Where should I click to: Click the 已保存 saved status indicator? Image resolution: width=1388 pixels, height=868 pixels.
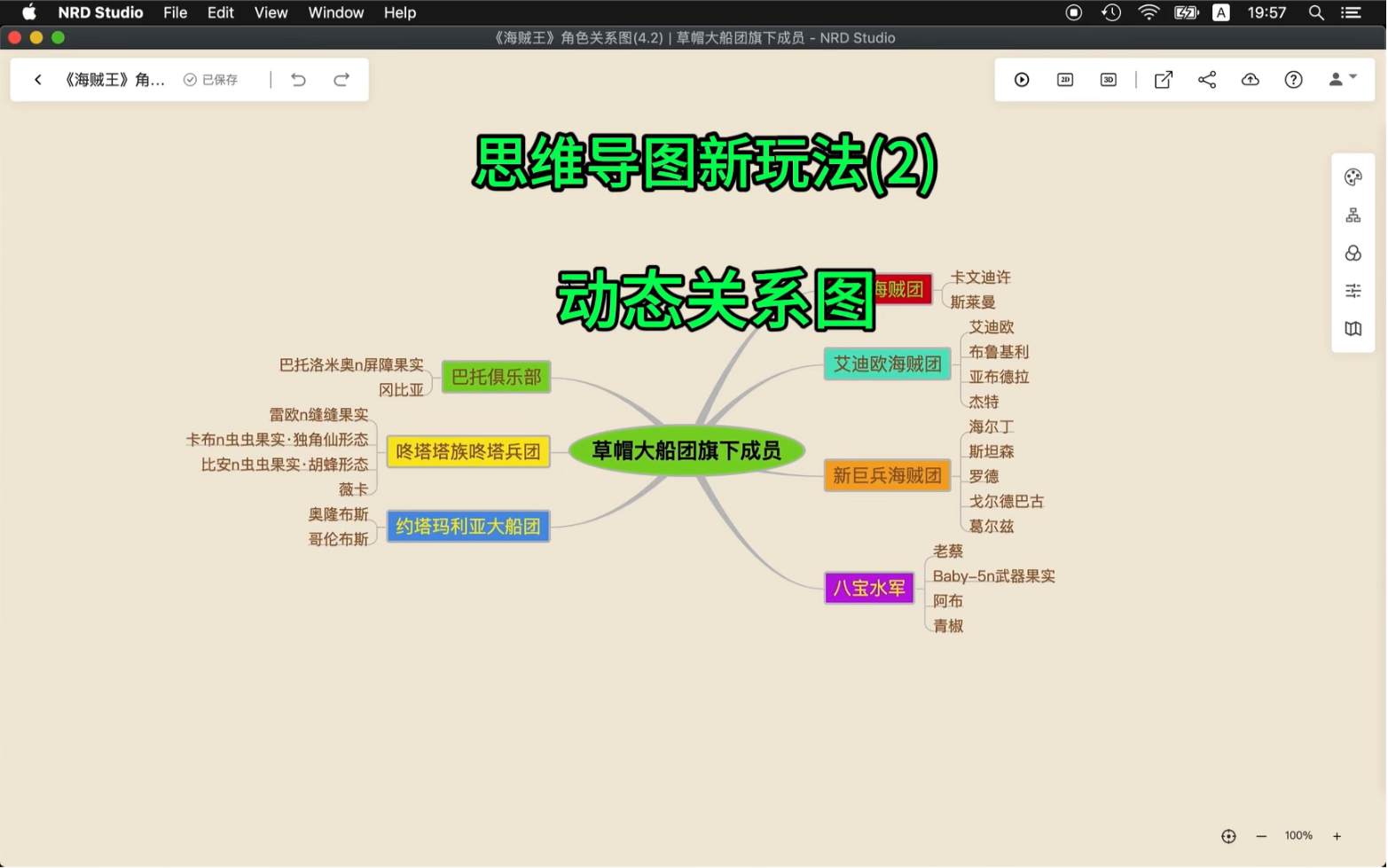(211, 80)
